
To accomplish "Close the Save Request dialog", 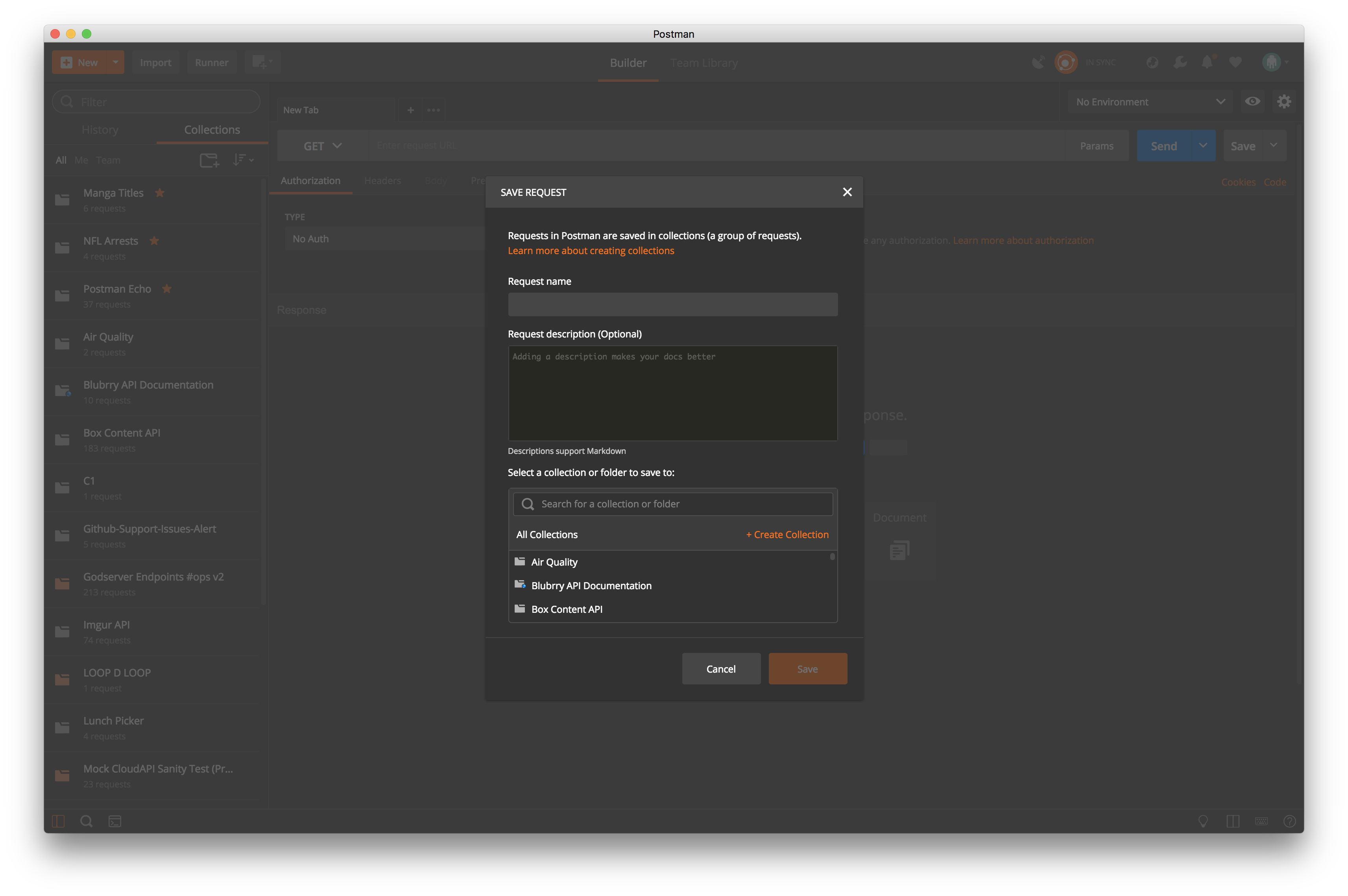I will point(847,192).
